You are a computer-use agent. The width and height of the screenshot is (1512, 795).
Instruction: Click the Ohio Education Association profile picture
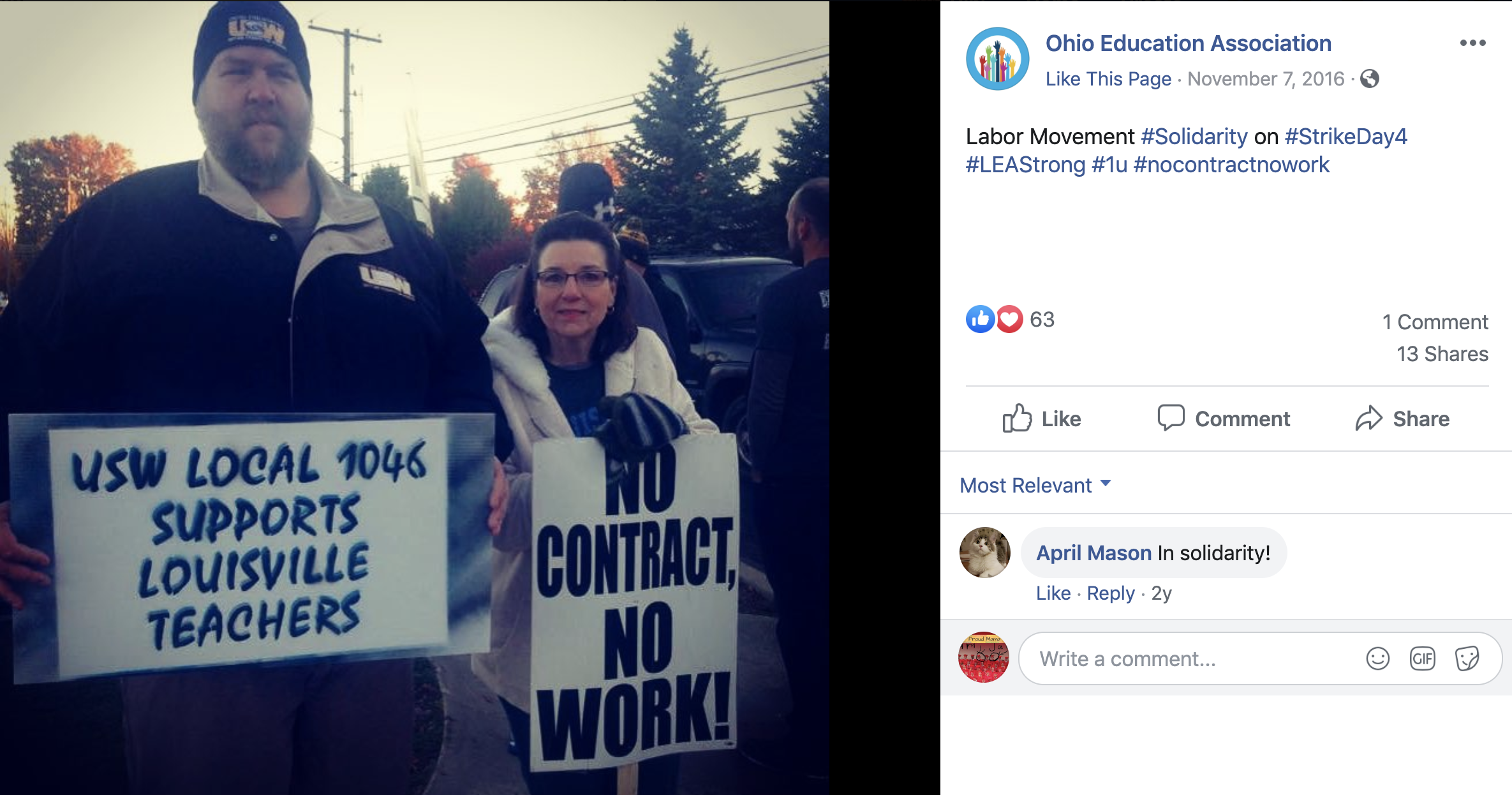(x=997, y=59)
